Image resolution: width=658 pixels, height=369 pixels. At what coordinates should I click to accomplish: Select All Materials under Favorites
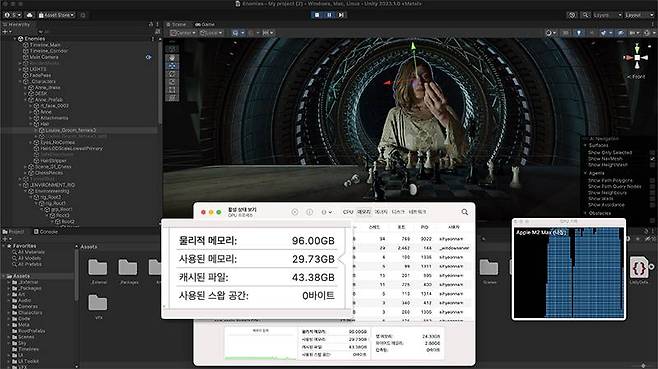pyautogui.click(x=31, y=252)
